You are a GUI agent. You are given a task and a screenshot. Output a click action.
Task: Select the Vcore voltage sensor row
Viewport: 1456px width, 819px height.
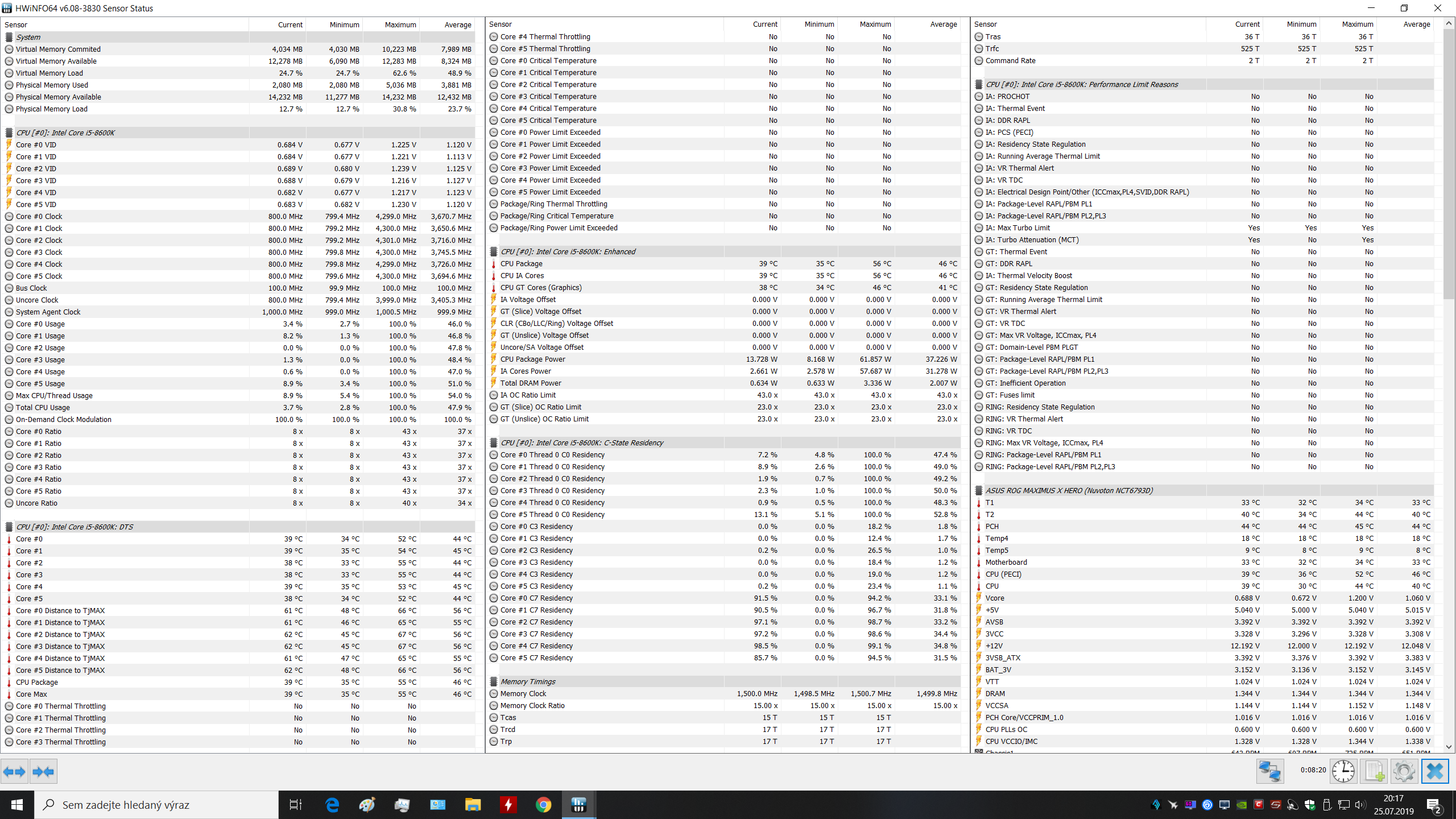(x=995, y=598)
